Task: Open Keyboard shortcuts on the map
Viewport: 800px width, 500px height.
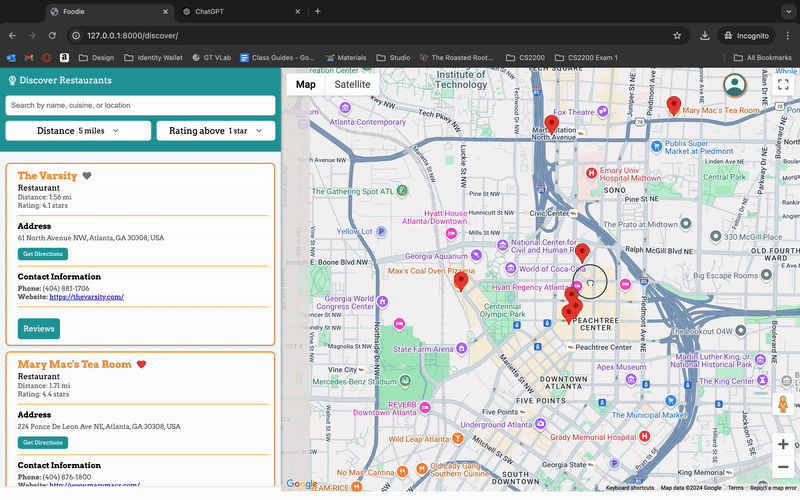Action: [x=630, y=488]
